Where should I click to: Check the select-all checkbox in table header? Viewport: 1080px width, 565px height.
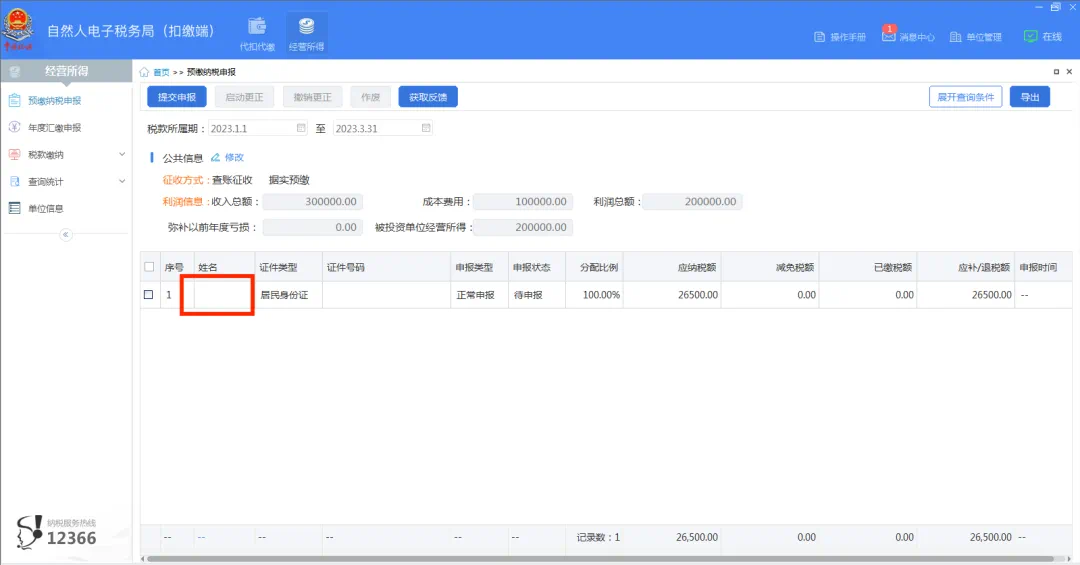tap(150, 267)
